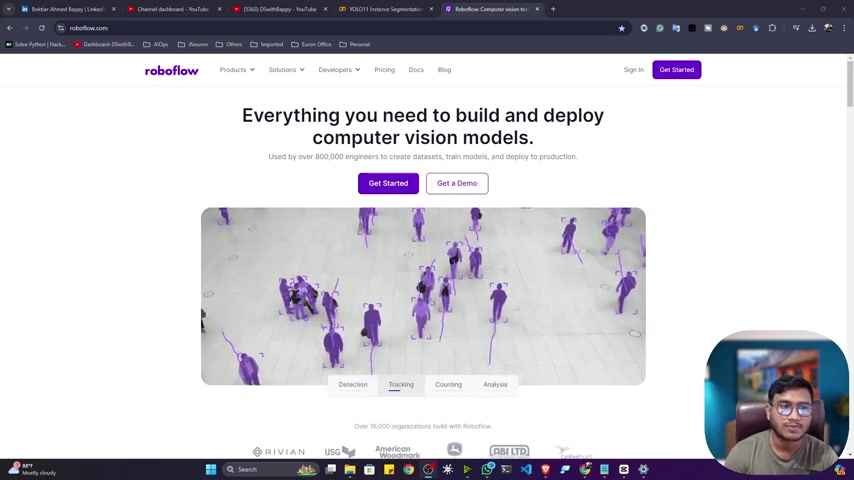Open a new browser tab with plus icon
Viewport: 854px width, 480px height.
point(553,9)
